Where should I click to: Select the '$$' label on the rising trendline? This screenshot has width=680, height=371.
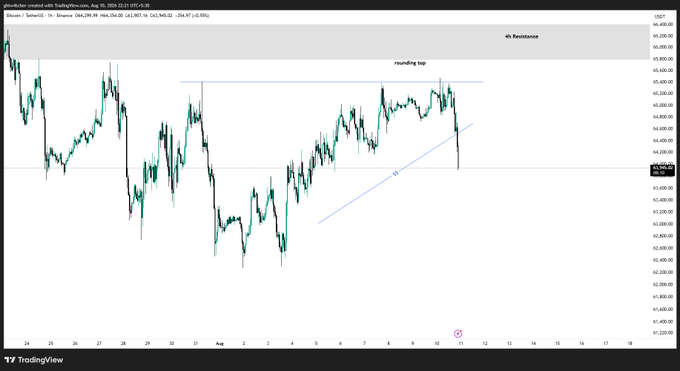(x=395, y=174)
